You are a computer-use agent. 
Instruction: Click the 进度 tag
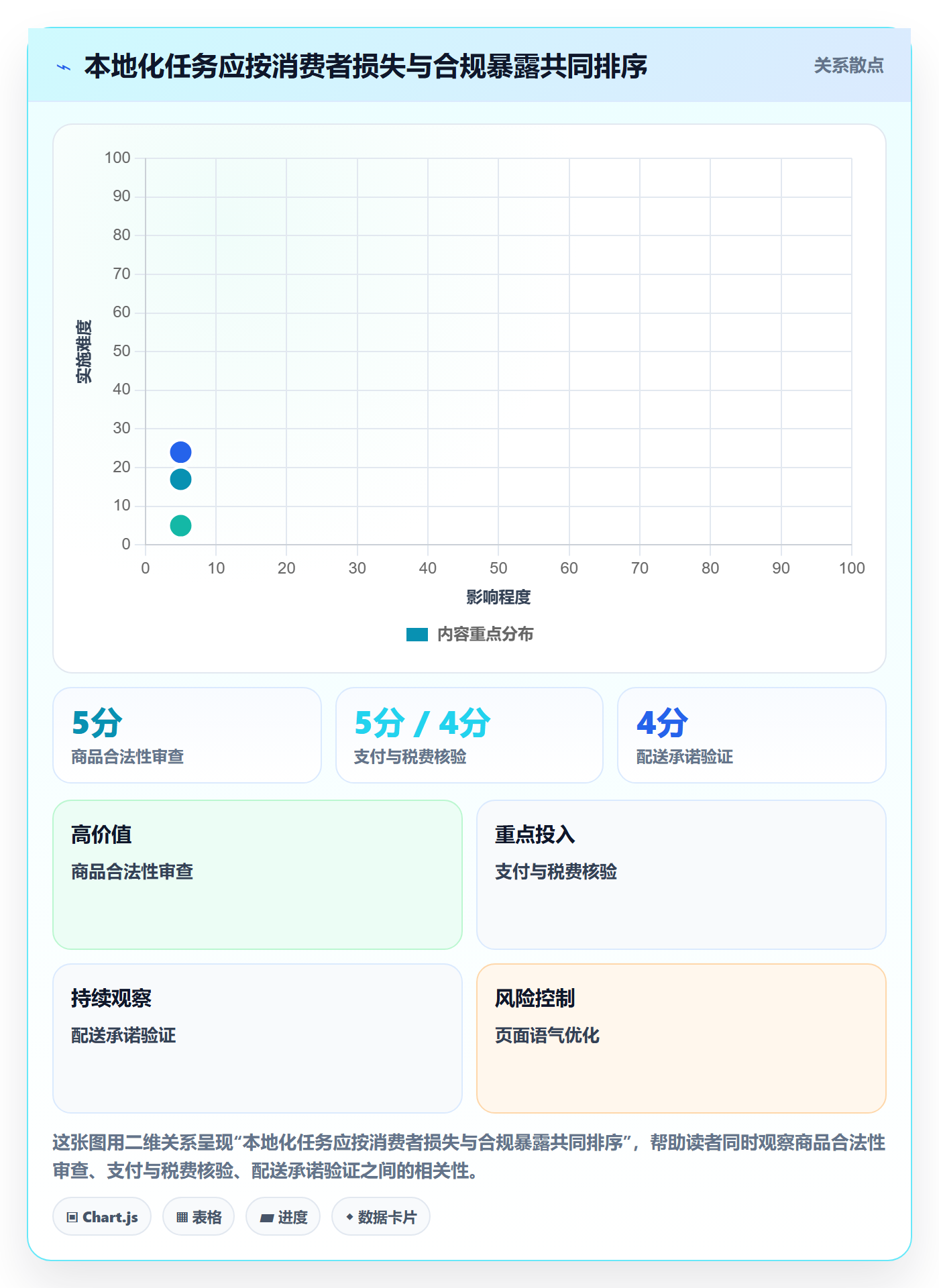point(283,1217)
